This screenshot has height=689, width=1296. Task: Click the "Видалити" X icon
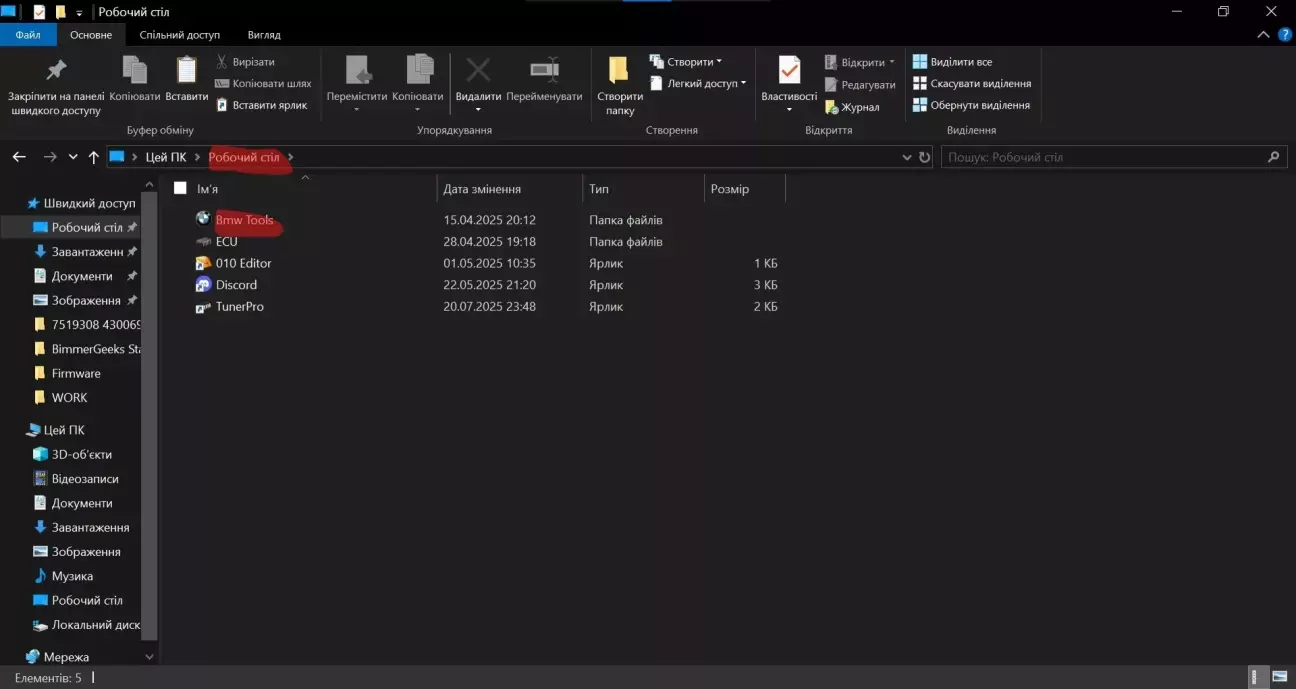click(x=478, y=70)
